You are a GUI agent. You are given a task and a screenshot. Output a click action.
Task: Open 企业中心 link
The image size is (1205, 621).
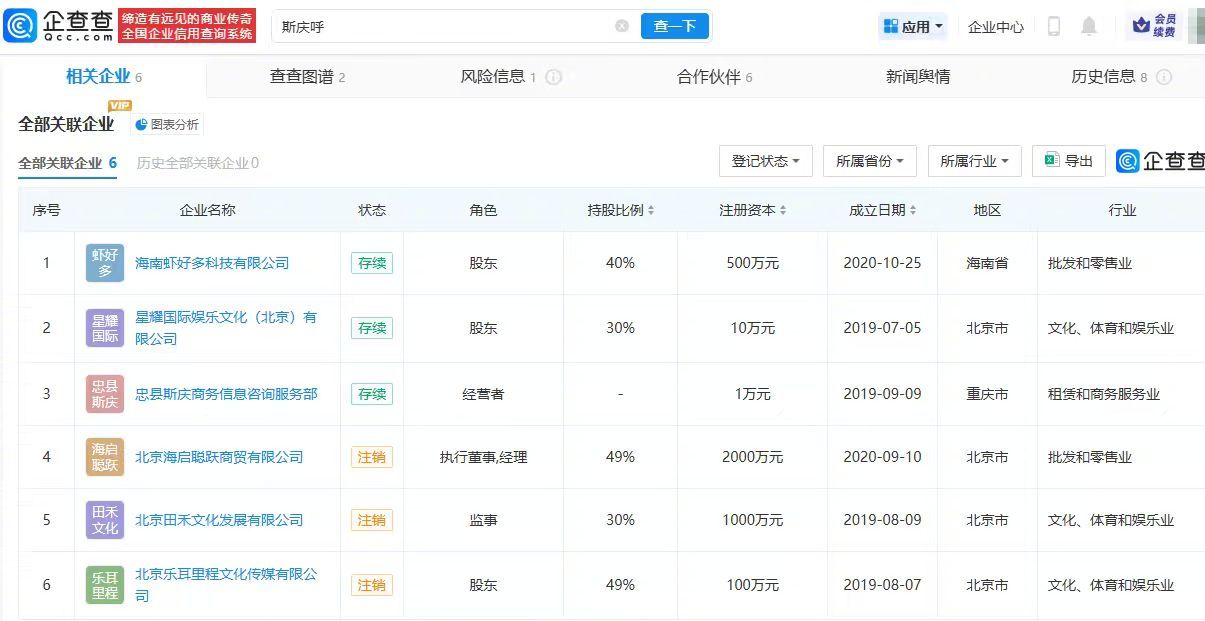[995, 27]
